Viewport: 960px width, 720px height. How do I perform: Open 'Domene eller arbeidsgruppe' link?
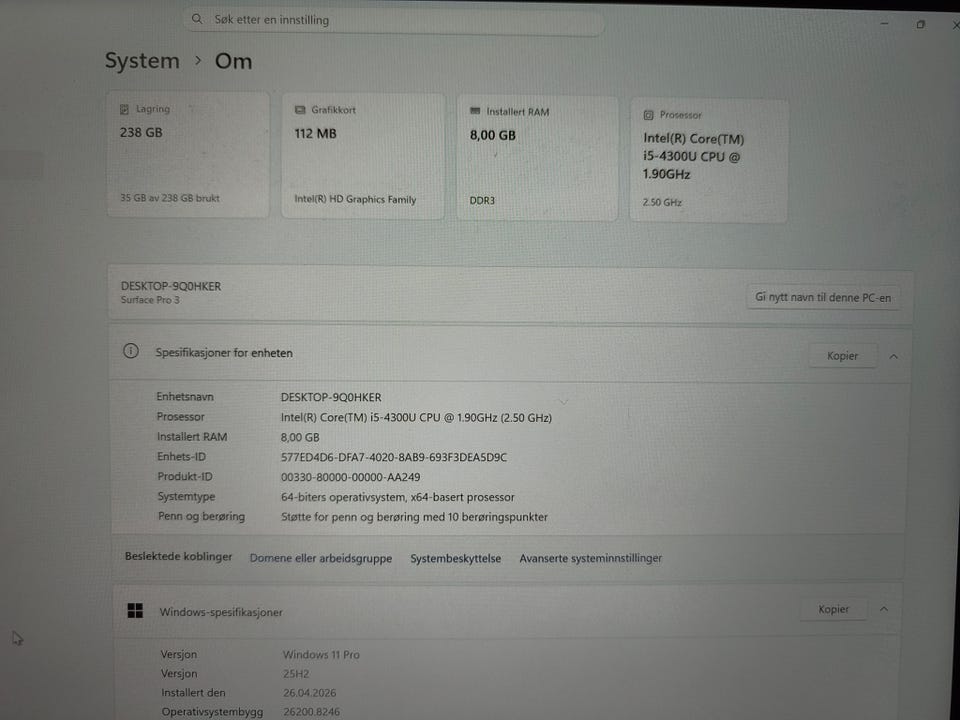(x=321, y=558)
